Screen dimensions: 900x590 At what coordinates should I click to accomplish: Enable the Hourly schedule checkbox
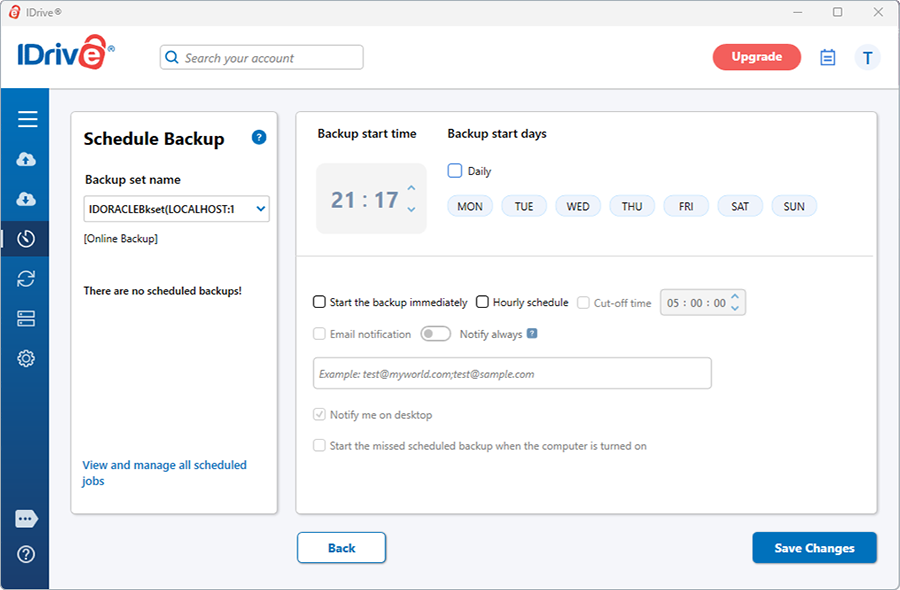[482, 302]
